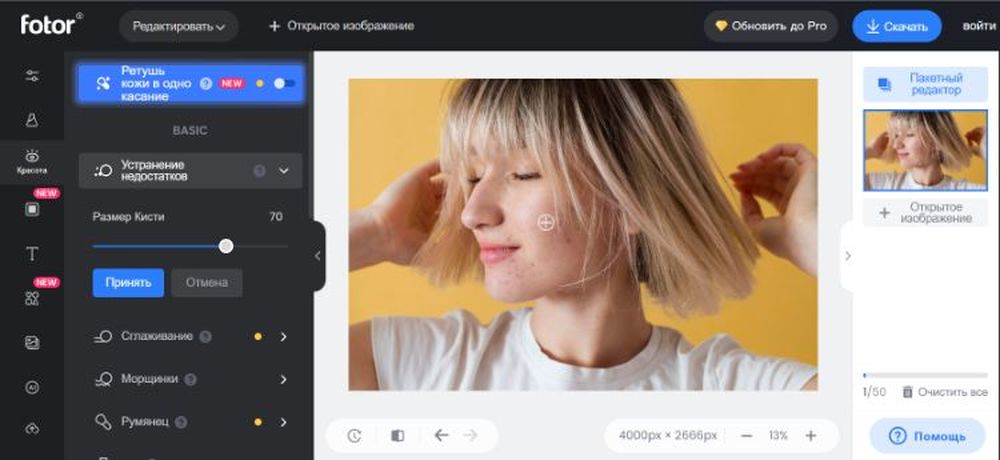Click the войти login link
The width and height of the screenshot is (1000, 460).
tap(978, 26)
